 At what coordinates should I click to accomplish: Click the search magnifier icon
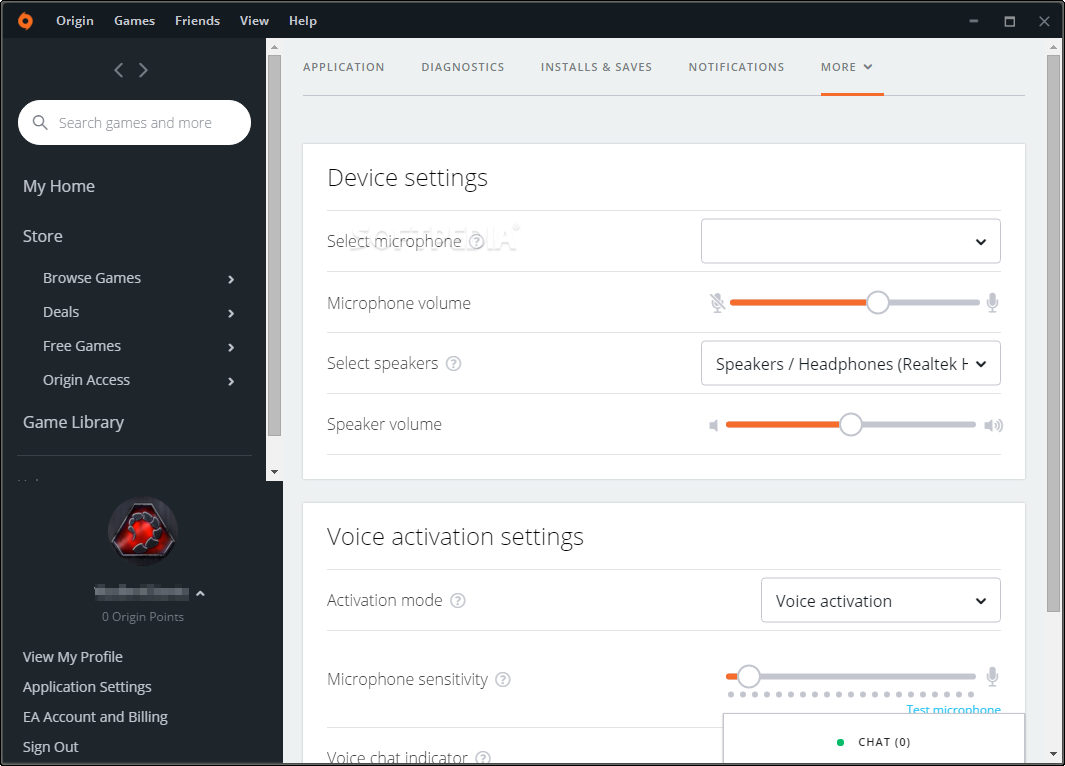[x=40, y=122]
